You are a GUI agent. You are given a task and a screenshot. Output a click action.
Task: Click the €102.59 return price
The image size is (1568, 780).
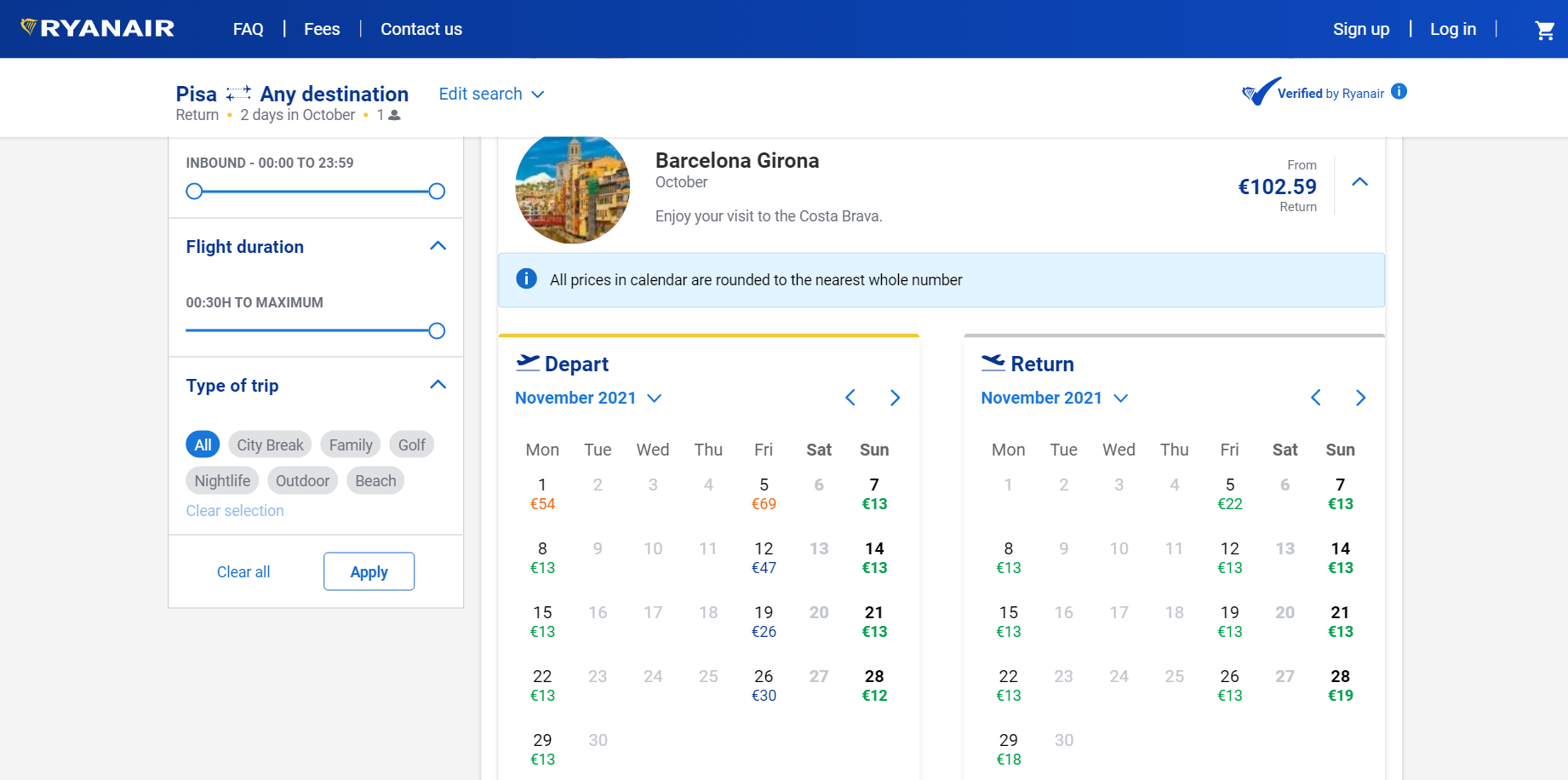pos(1277,186)
